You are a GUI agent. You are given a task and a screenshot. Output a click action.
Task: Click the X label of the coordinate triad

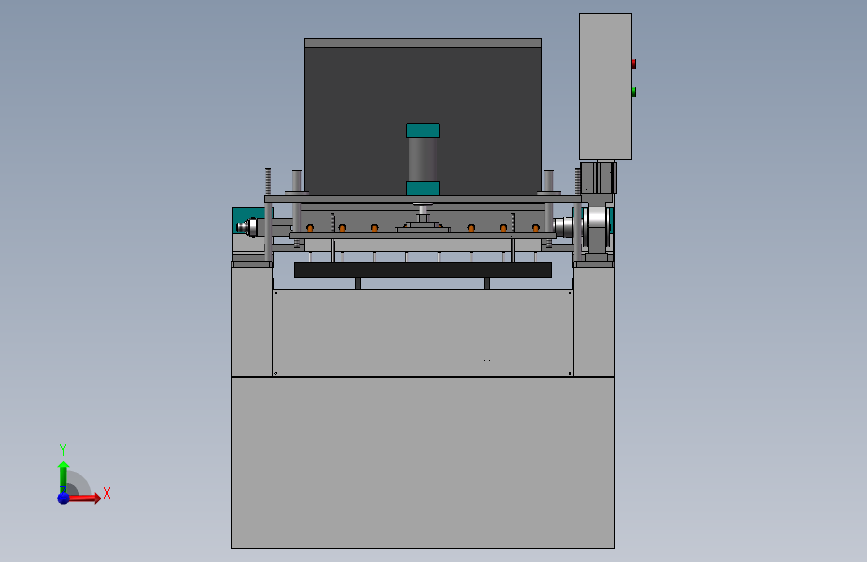[x=107, y=493]
